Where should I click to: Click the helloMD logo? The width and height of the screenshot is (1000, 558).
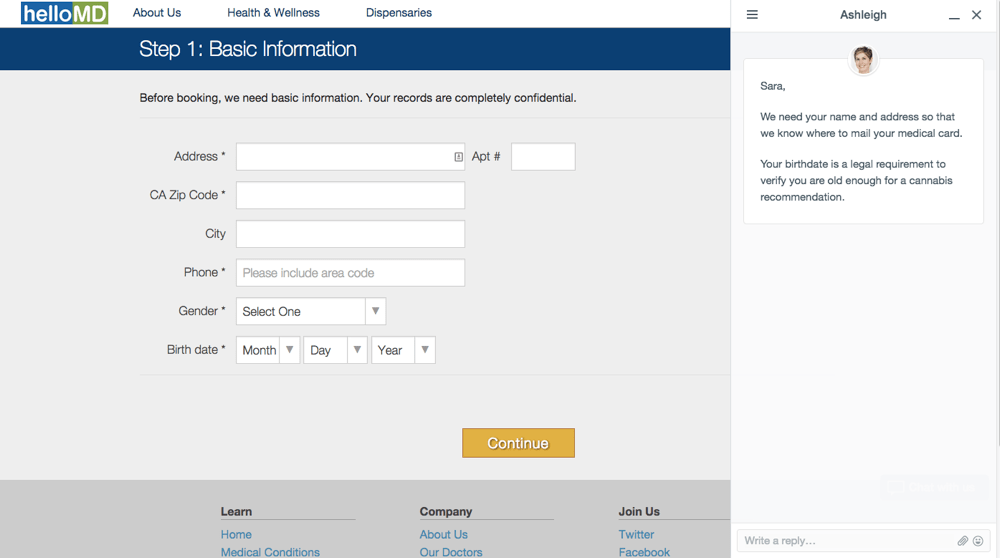64,14
